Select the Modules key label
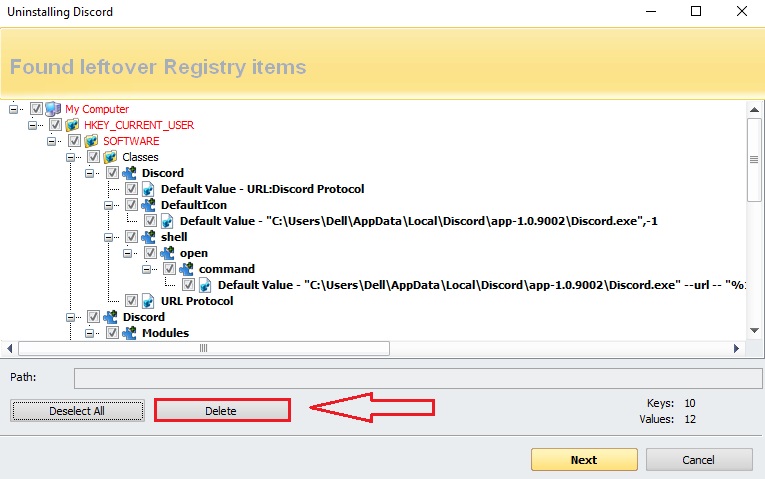The height and width of the screenshot is (479, 765). pyautogui.click(x=165, y=333)
